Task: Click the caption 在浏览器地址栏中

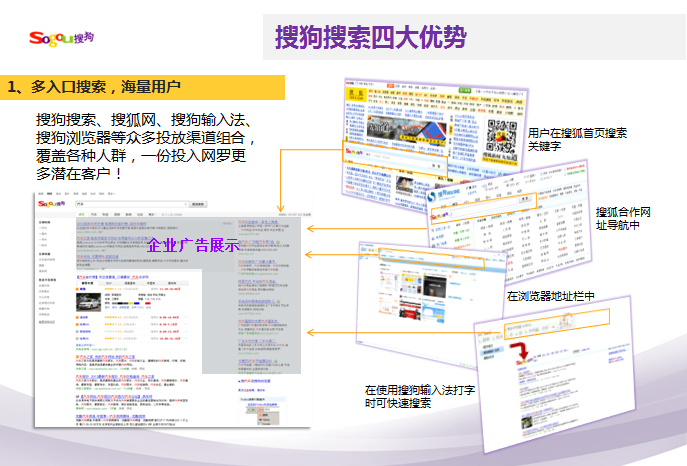Action: (x=550, y=296)
